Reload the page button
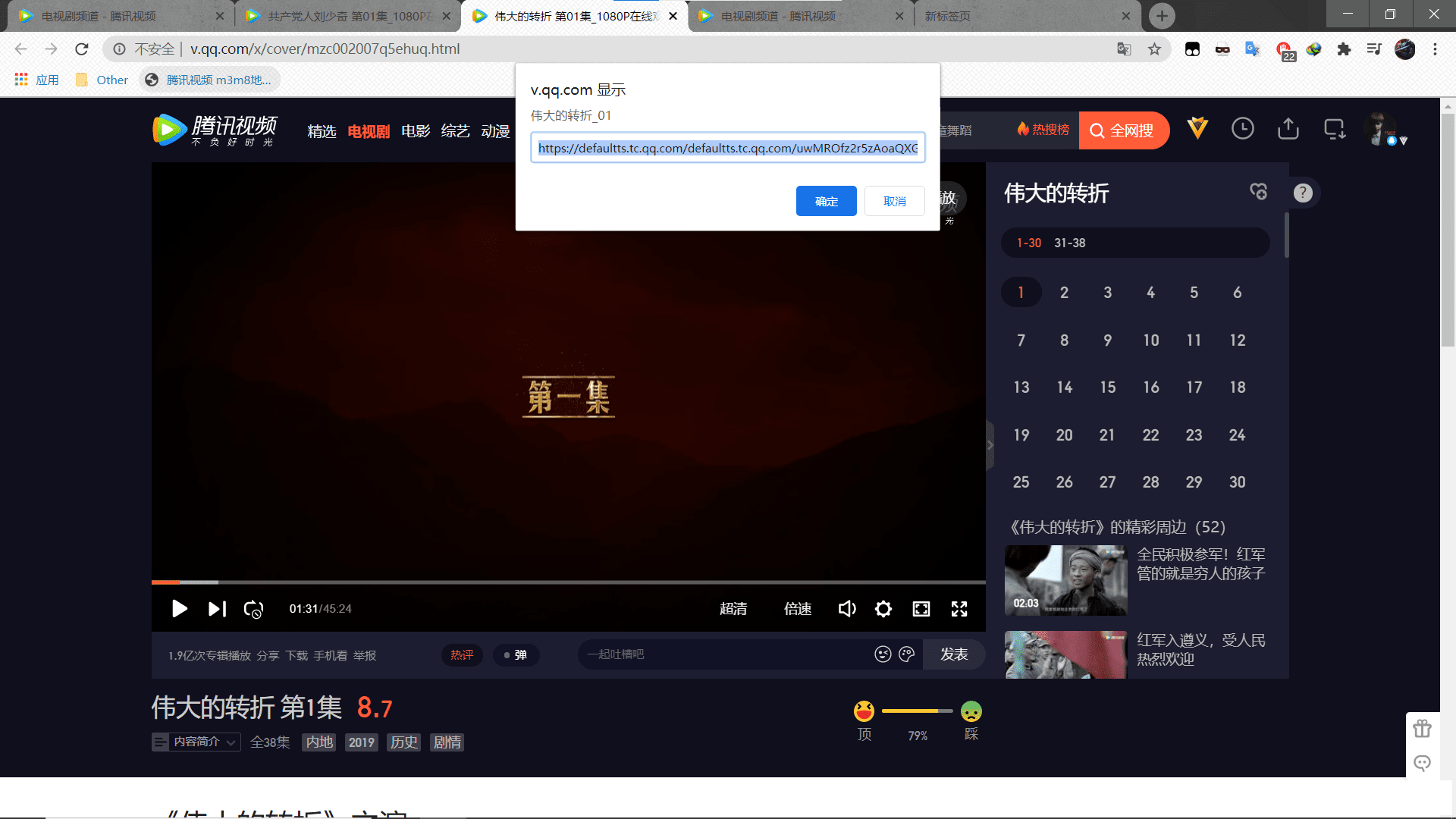This screenshot has width=1456, height=819. pos(82,49)
